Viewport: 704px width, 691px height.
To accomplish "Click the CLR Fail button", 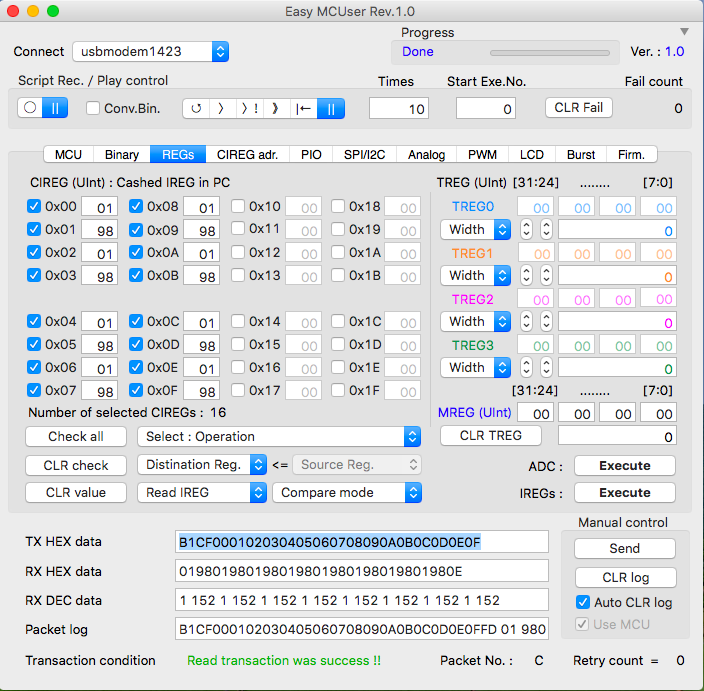I will click(579, 108).
